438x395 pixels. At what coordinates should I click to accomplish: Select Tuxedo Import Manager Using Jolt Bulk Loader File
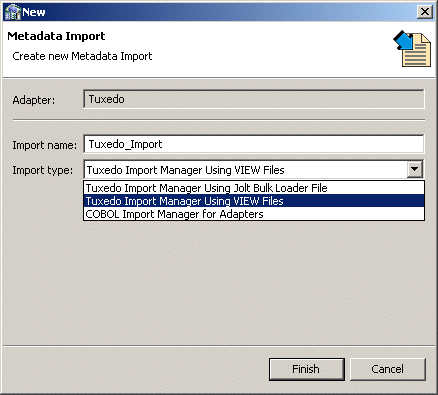(254, 188)
